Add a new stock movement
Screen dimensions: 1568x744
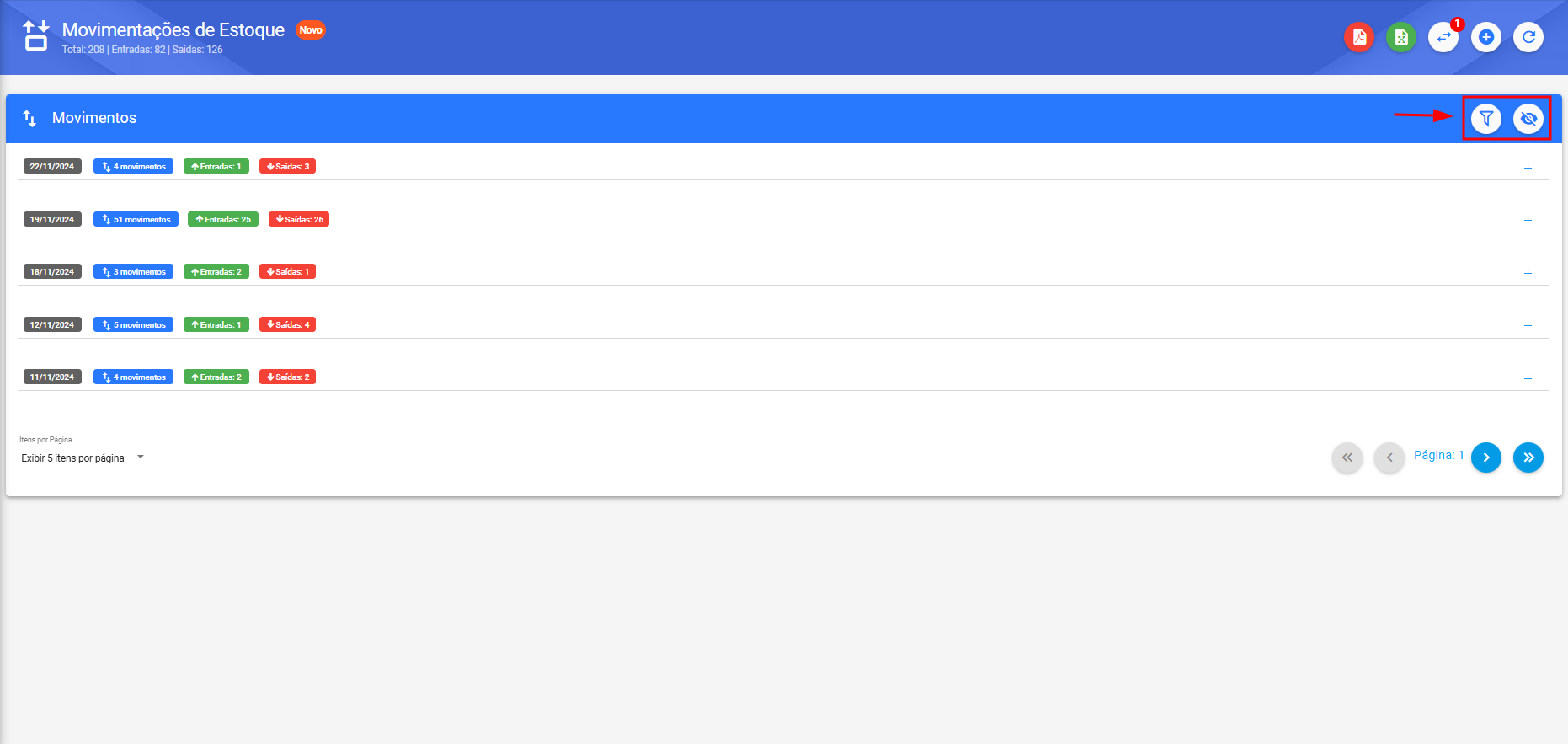pos(1486,37)
